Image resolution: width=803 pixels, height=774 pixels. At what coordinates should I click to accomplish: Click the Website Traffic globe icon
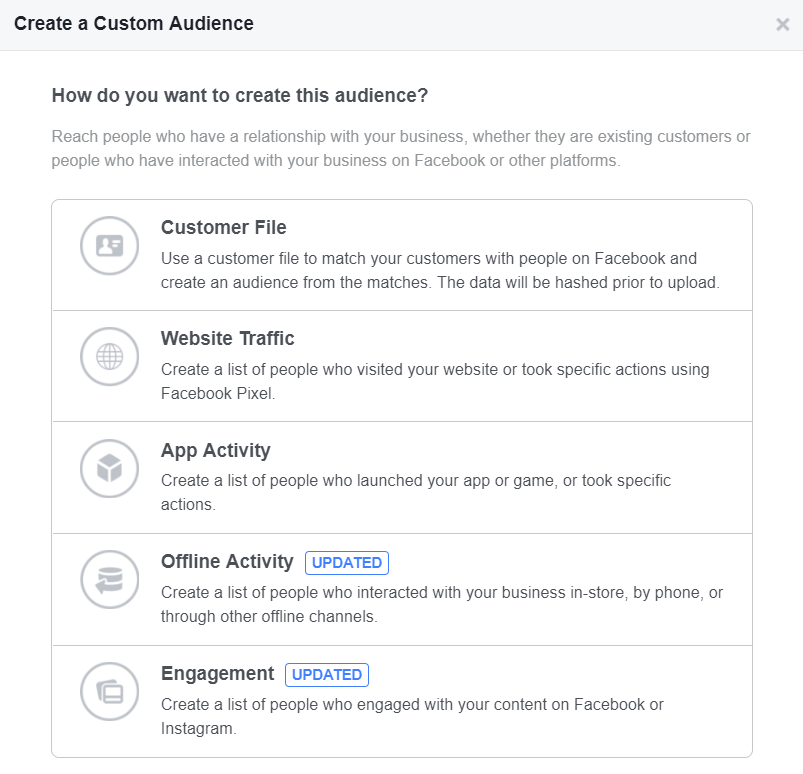(109, 357)
